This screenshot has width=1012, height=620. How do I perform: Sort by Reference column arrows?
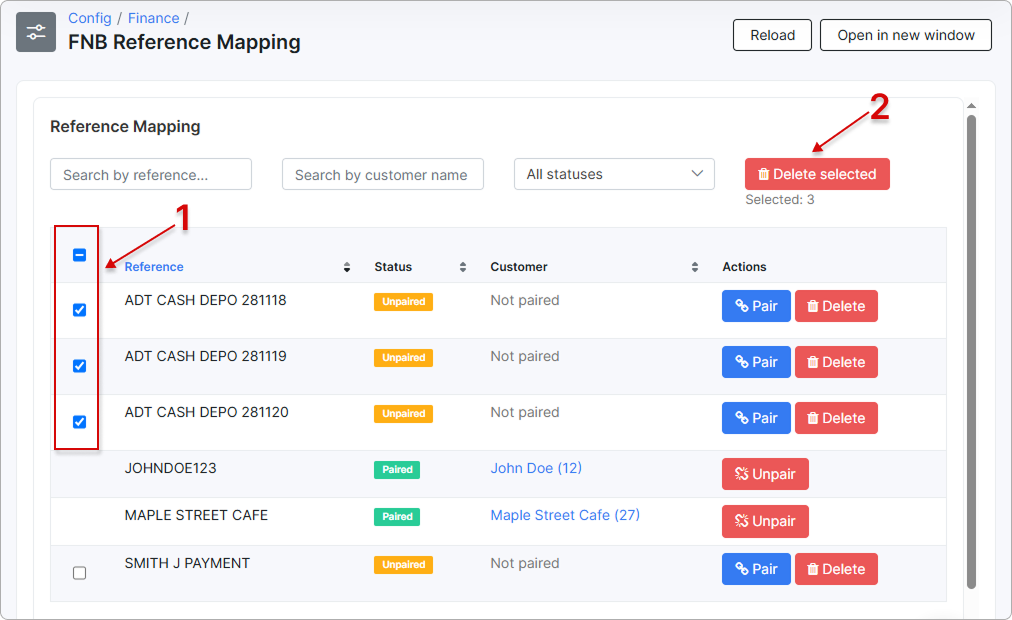tap(347, 267)
